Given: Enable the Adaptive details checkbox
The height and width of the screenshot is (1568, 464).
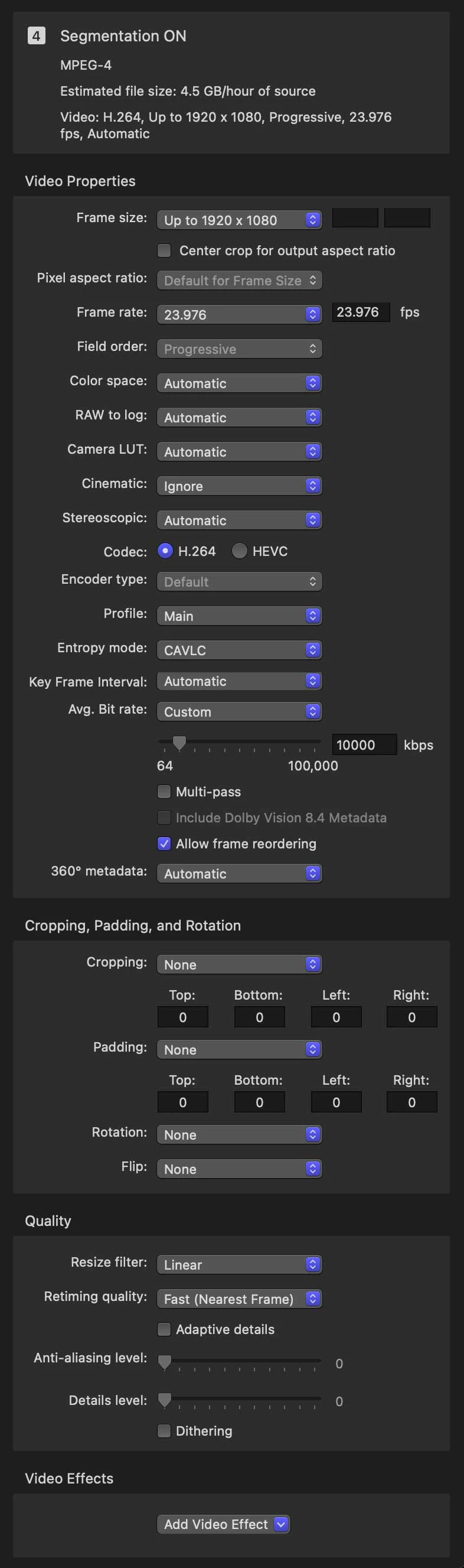Looking at the screenshot, I should [164, 1329].
